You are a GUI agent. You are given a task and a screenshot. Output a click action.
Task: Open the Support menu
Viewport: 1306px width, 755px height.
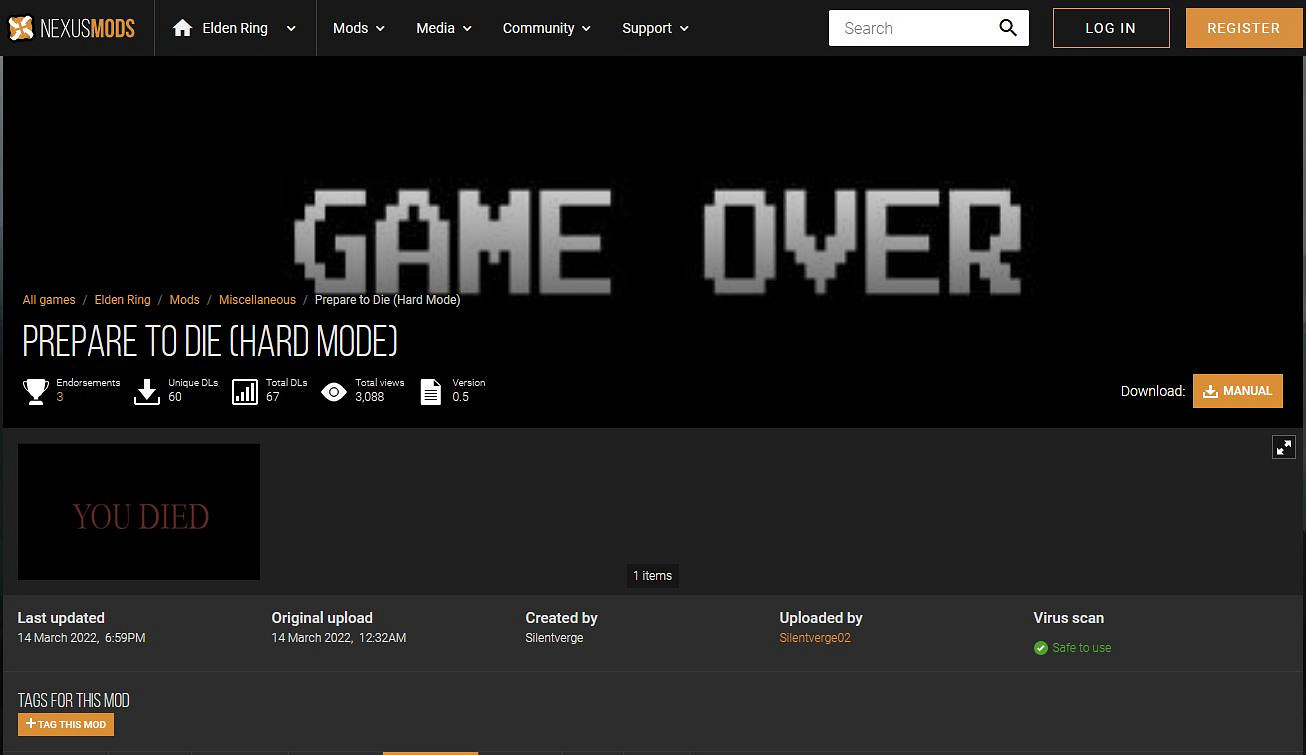click(655, 28)
